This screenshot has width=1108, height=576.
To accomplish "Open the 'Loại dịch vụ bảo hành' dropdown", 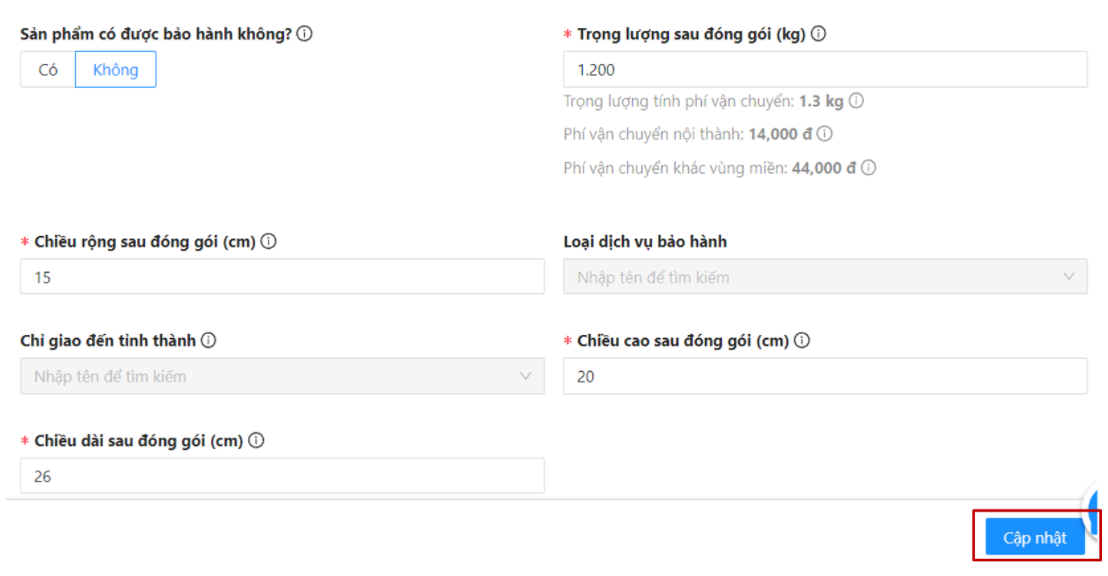I will click(810, 277).
